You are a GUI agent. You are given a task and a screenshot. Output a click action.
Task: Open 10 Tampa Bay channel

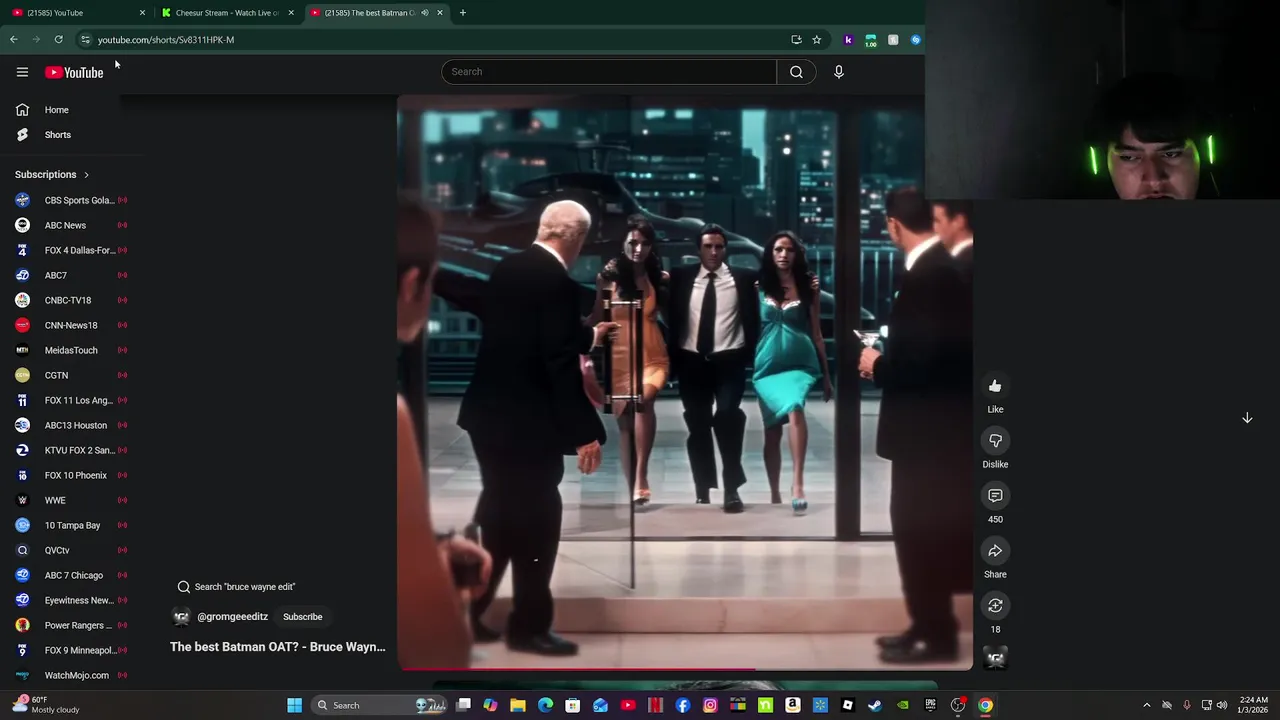(70, 525)
